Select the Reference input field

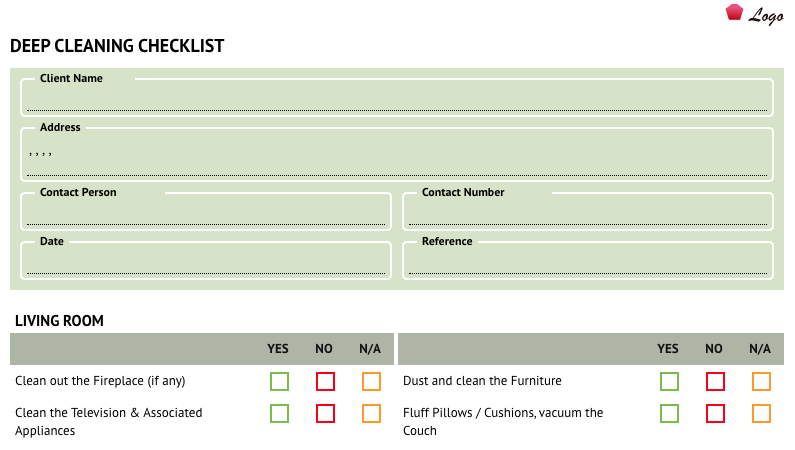[588, 262]
